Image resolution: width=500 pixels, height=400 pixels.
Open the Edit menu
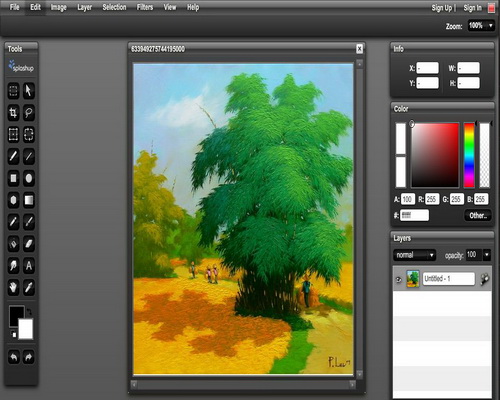pyautogui.click(x=35, y=7)
